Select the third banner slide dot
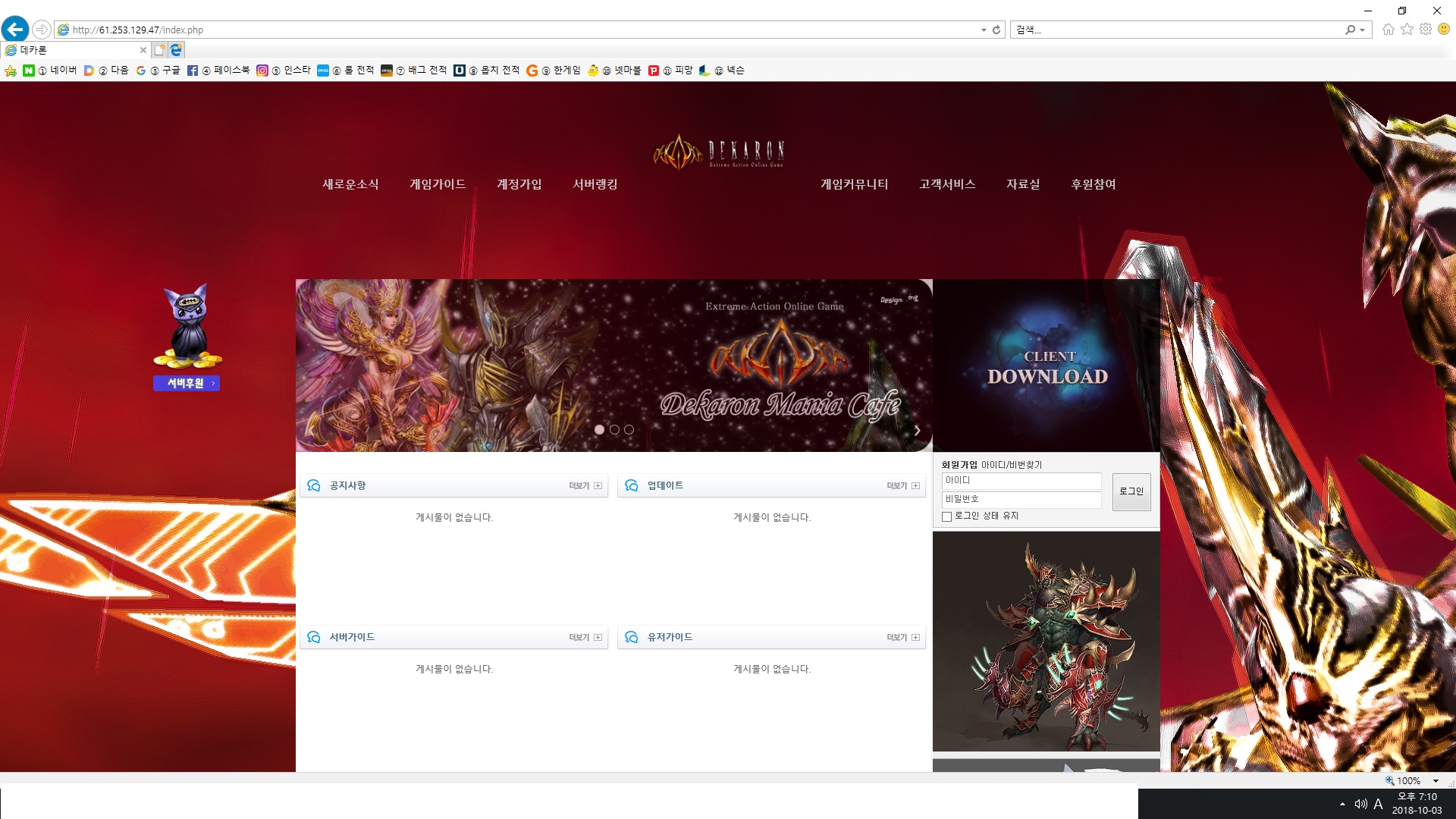The image size is (1456, 819). pyautogui.click(x=629, y=430)
